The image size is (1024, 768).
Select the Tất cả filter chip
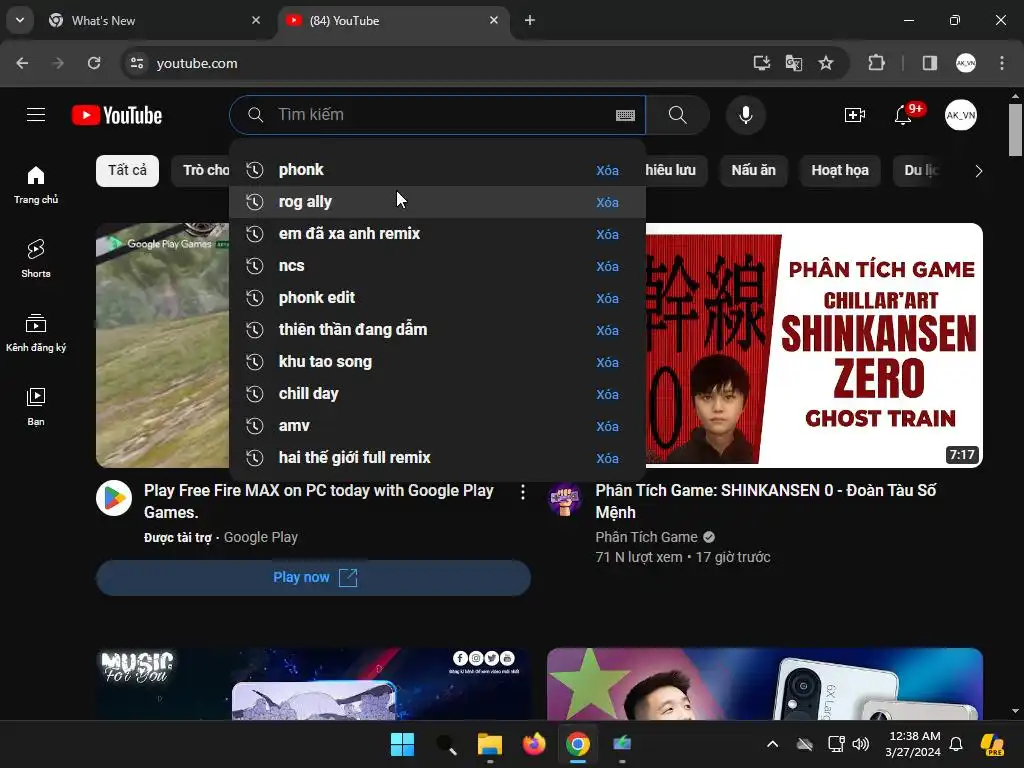[x=127, y=170]
